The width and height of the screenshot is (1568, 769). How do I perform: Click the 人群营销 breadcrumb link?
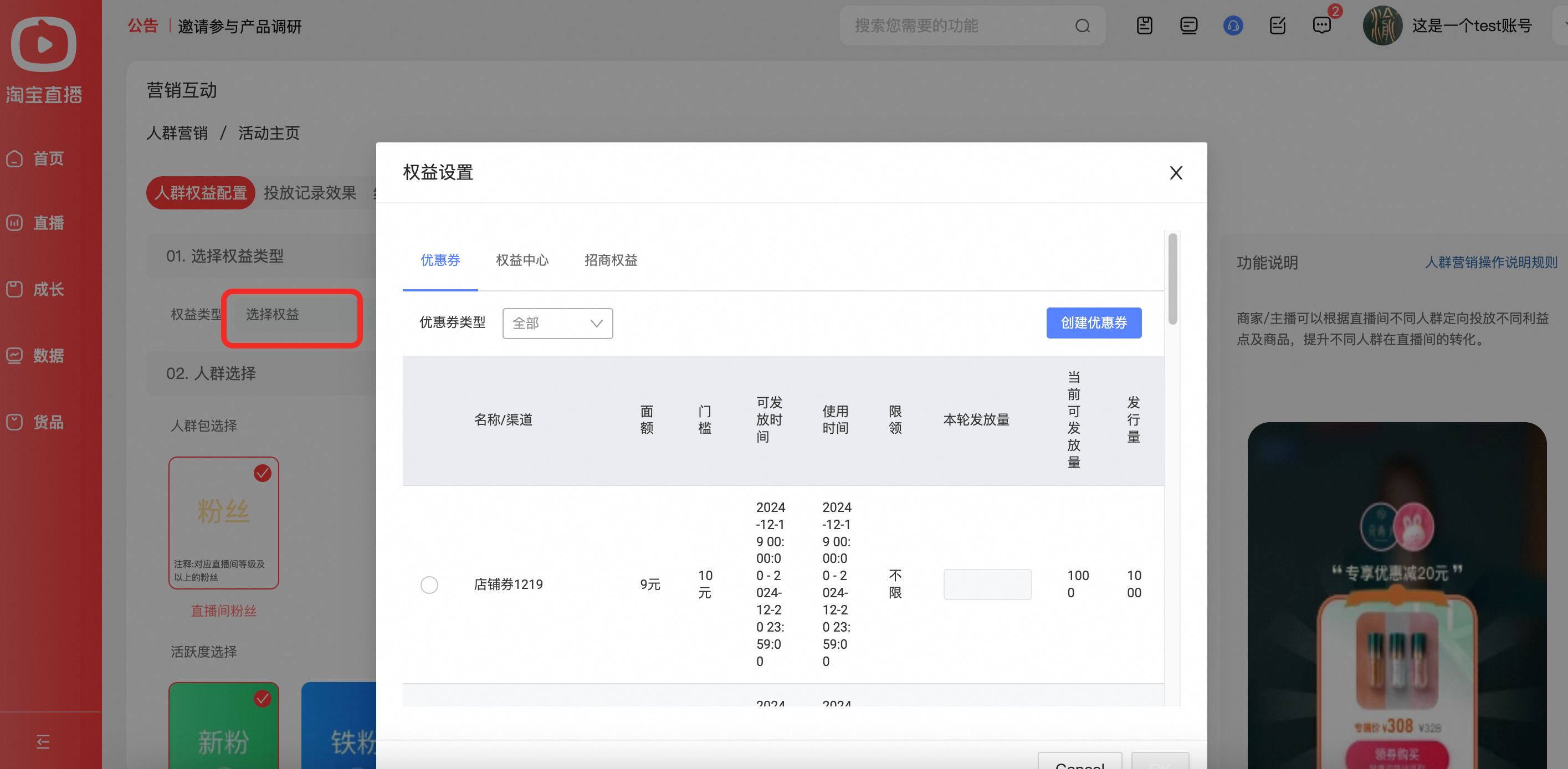tap(177, 134)
